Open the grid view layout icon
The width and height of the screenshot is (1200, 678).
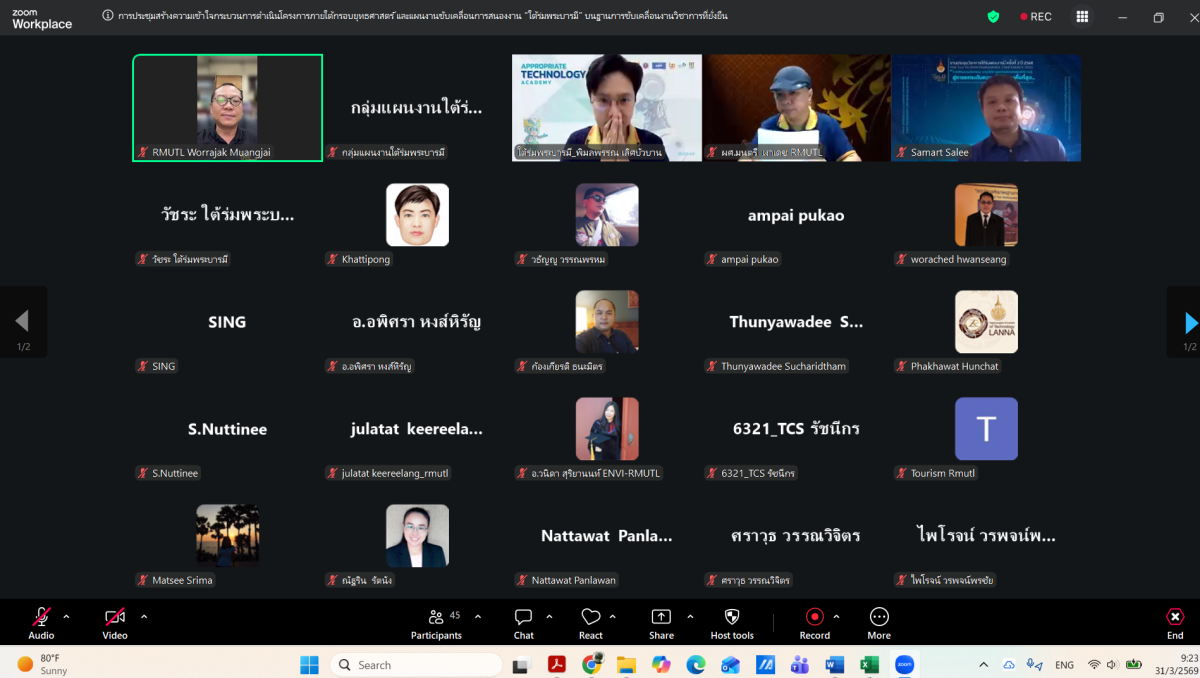1082,17
